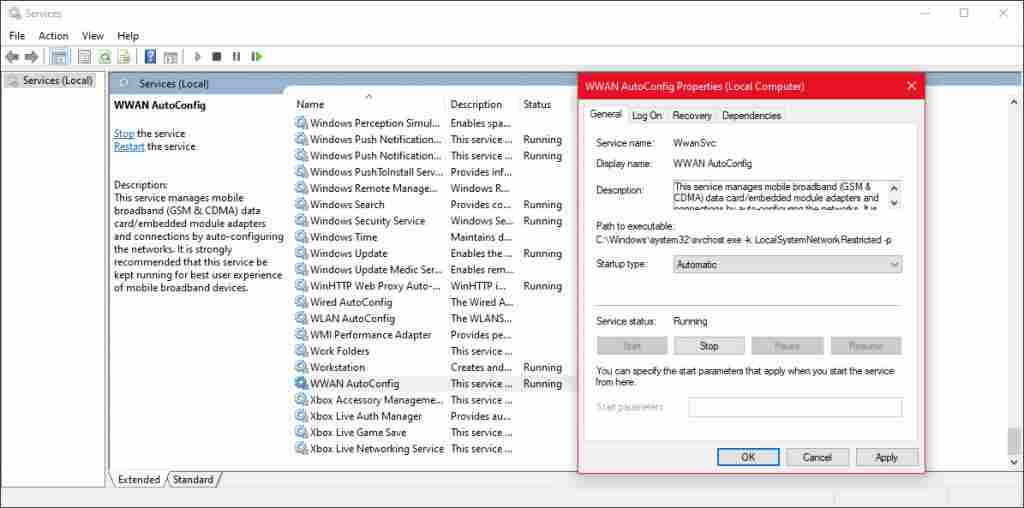This screenshot has width=1024, height=508.
Task: Click the green Refresh toolbar icon
Action: click(x=104, y=57)
